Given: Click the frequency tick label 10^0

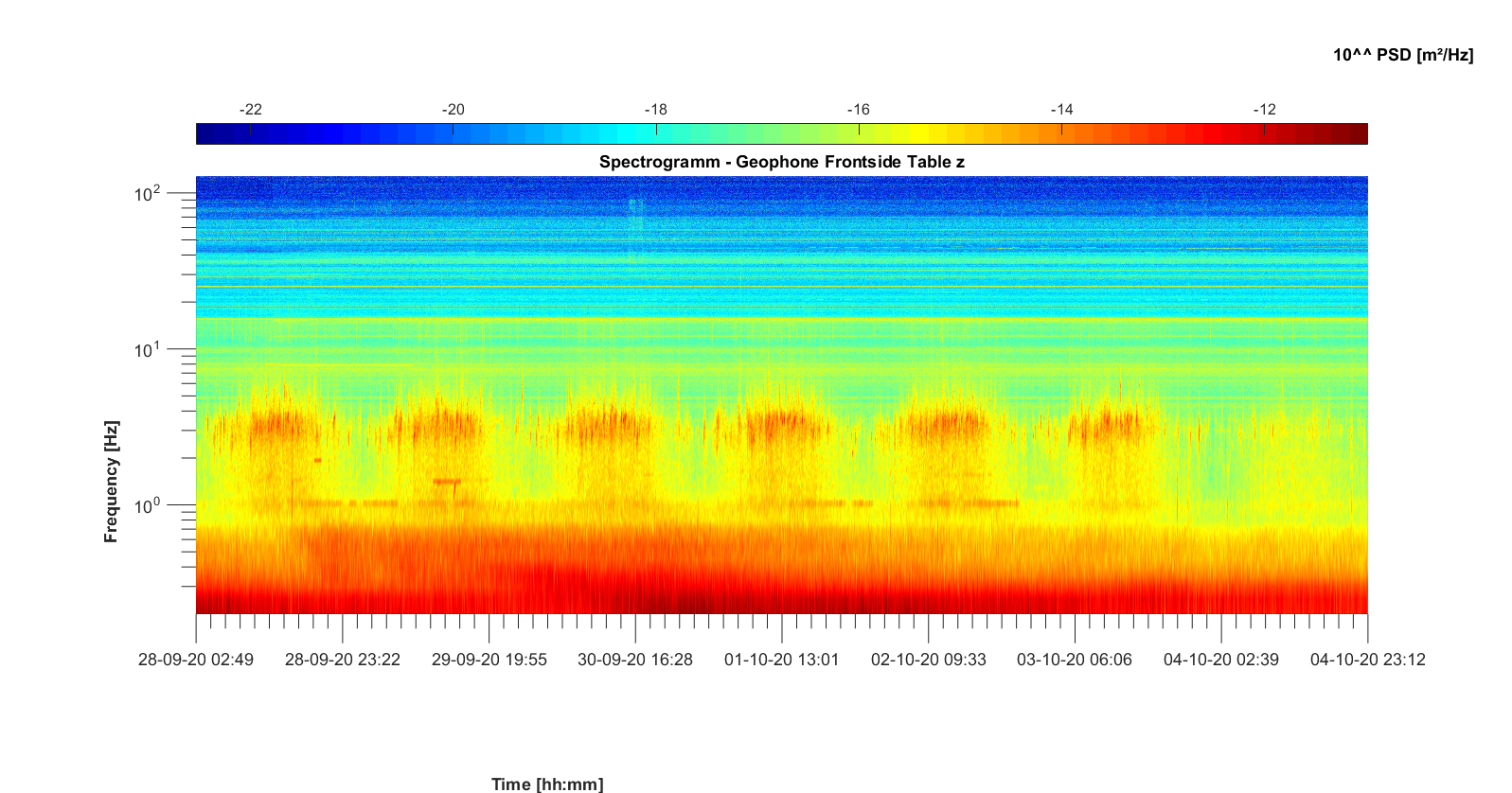Looking at the screenshot, I should coord(149,505).
